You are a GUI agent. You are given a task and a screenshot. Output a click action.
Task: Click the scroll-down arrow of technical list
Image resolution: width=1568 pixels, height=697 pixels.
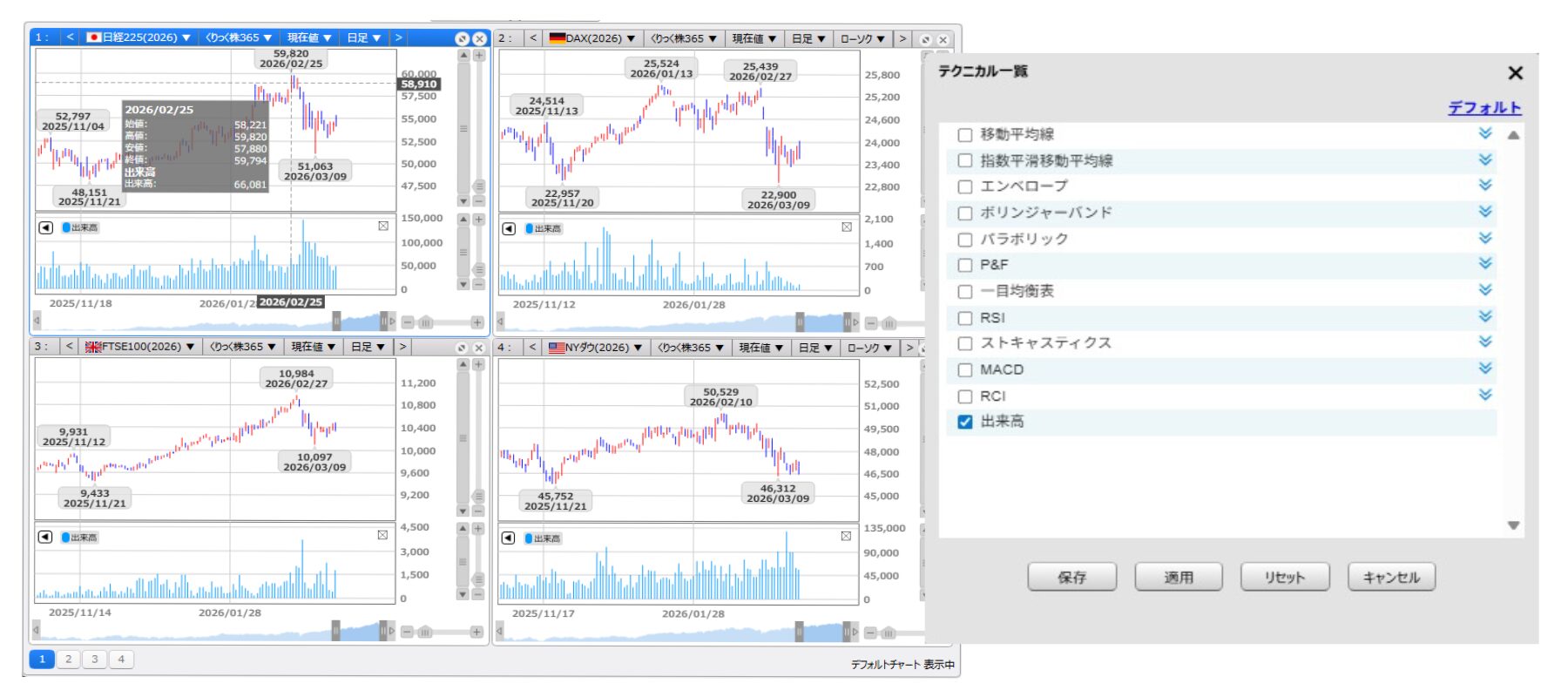[x=1513, y=525]
